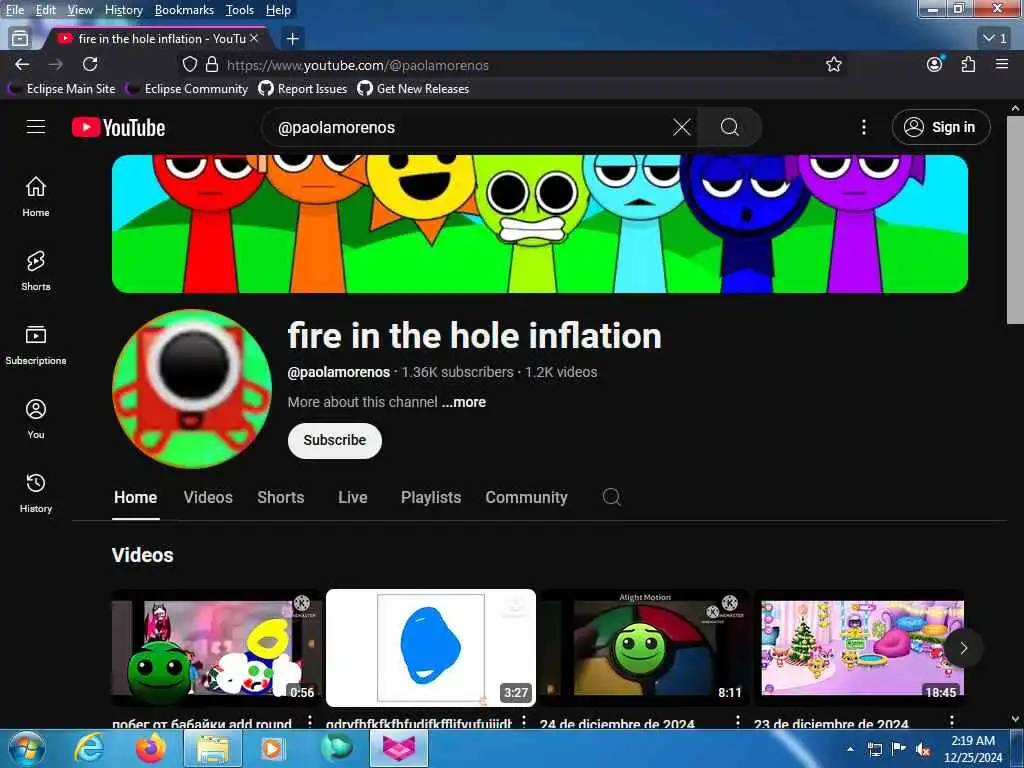This screenshot has height=768, width=1024.
Task: Open the Eclipse Main Site bookmark
Action: (62, 89)
